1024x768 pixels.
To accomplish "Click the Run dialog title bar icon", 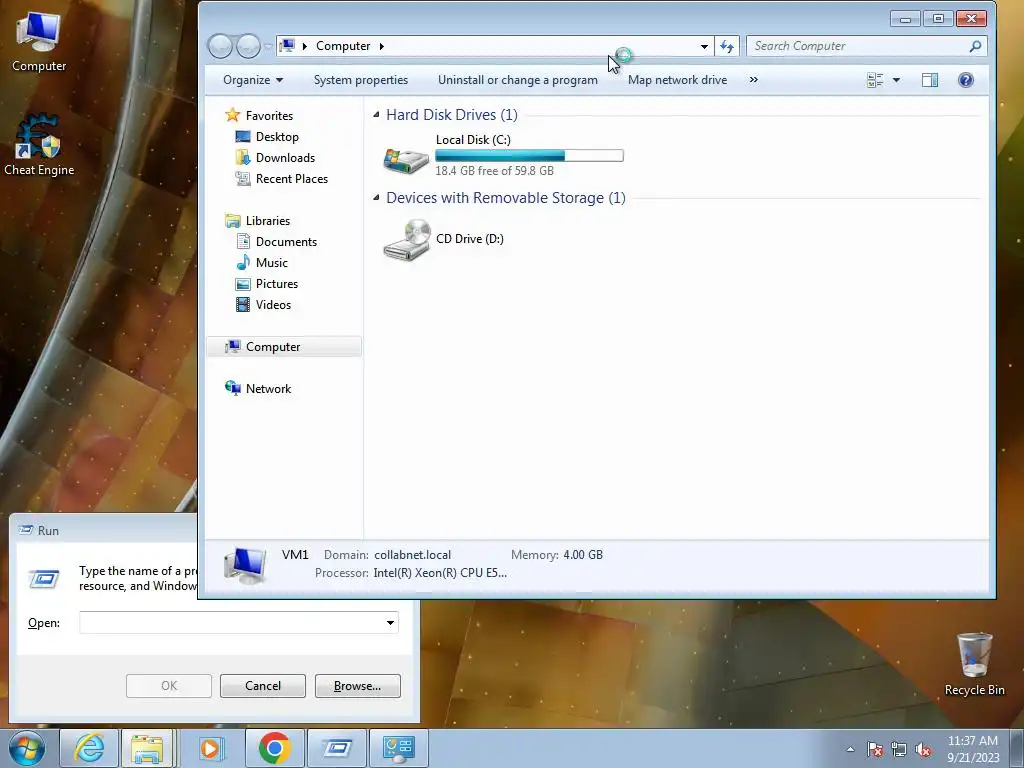I will 26,530.
